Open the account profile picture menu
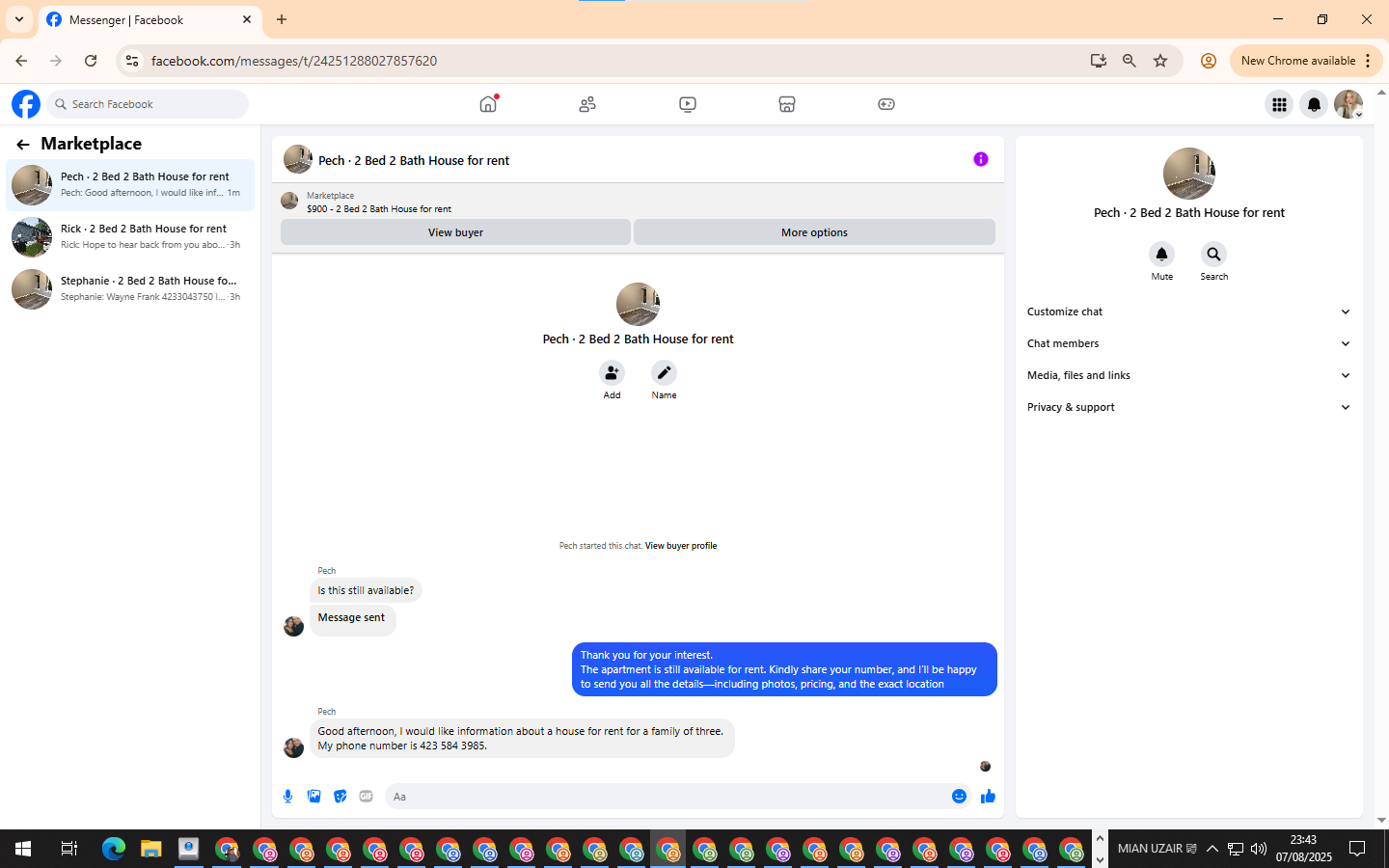 pyautogui.click(x=1348, y=104)
